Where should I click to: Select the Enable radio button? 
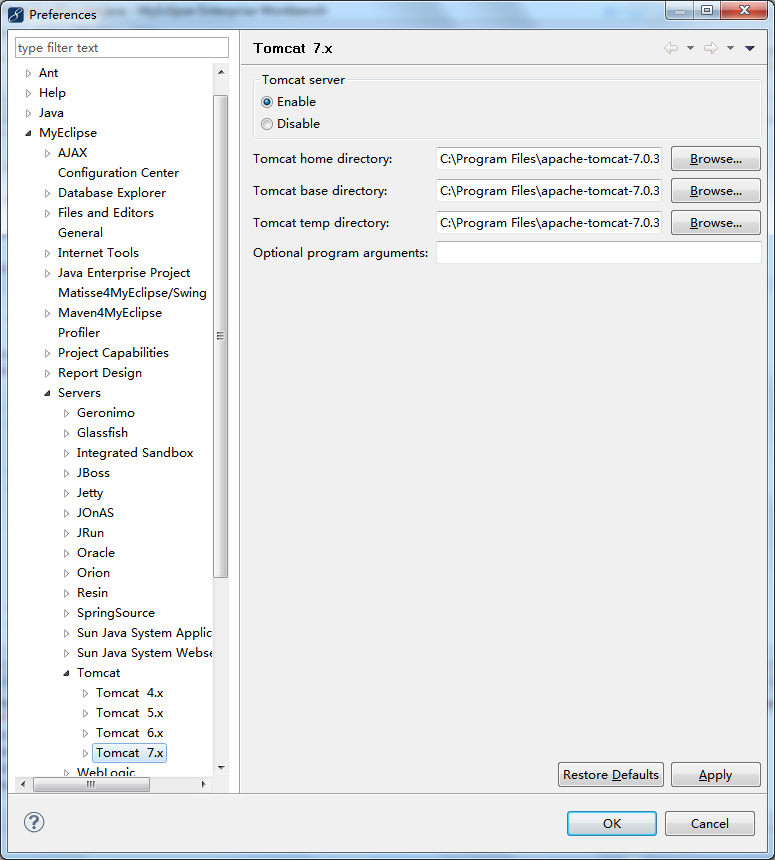pyautogui.click(x=267, y=102)
